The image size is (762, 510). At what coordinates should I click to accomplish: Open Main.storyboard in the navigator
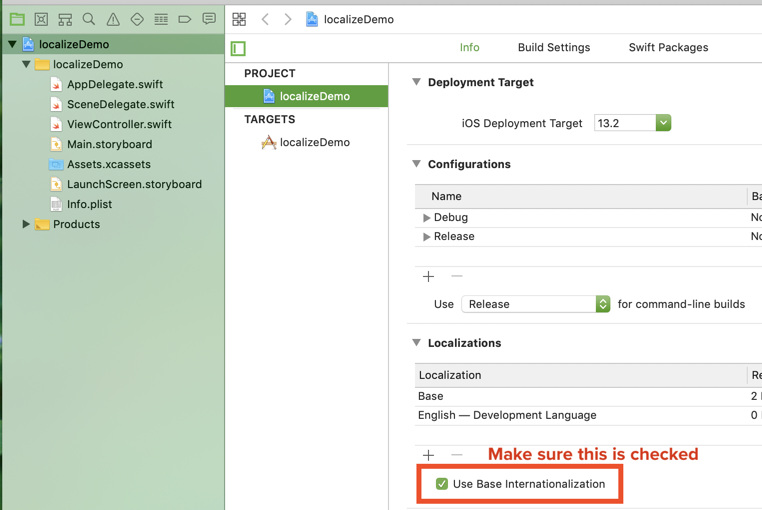point(109,144)
